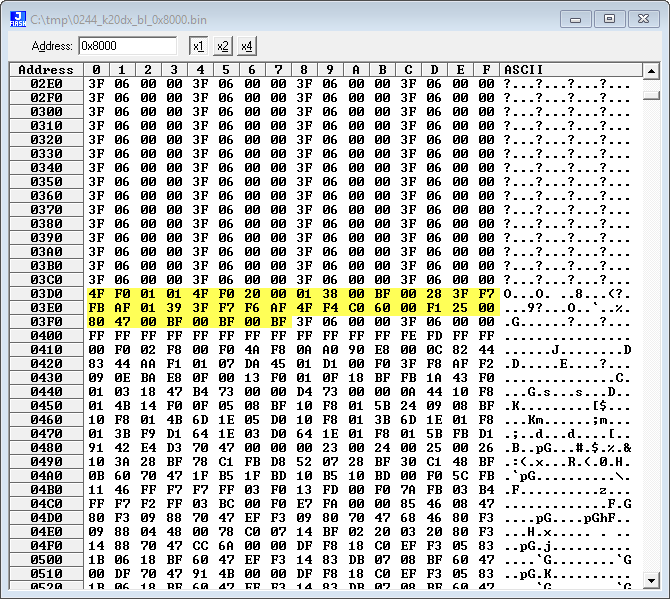Click the vertical scrollbar thumb

pos(651,95)
